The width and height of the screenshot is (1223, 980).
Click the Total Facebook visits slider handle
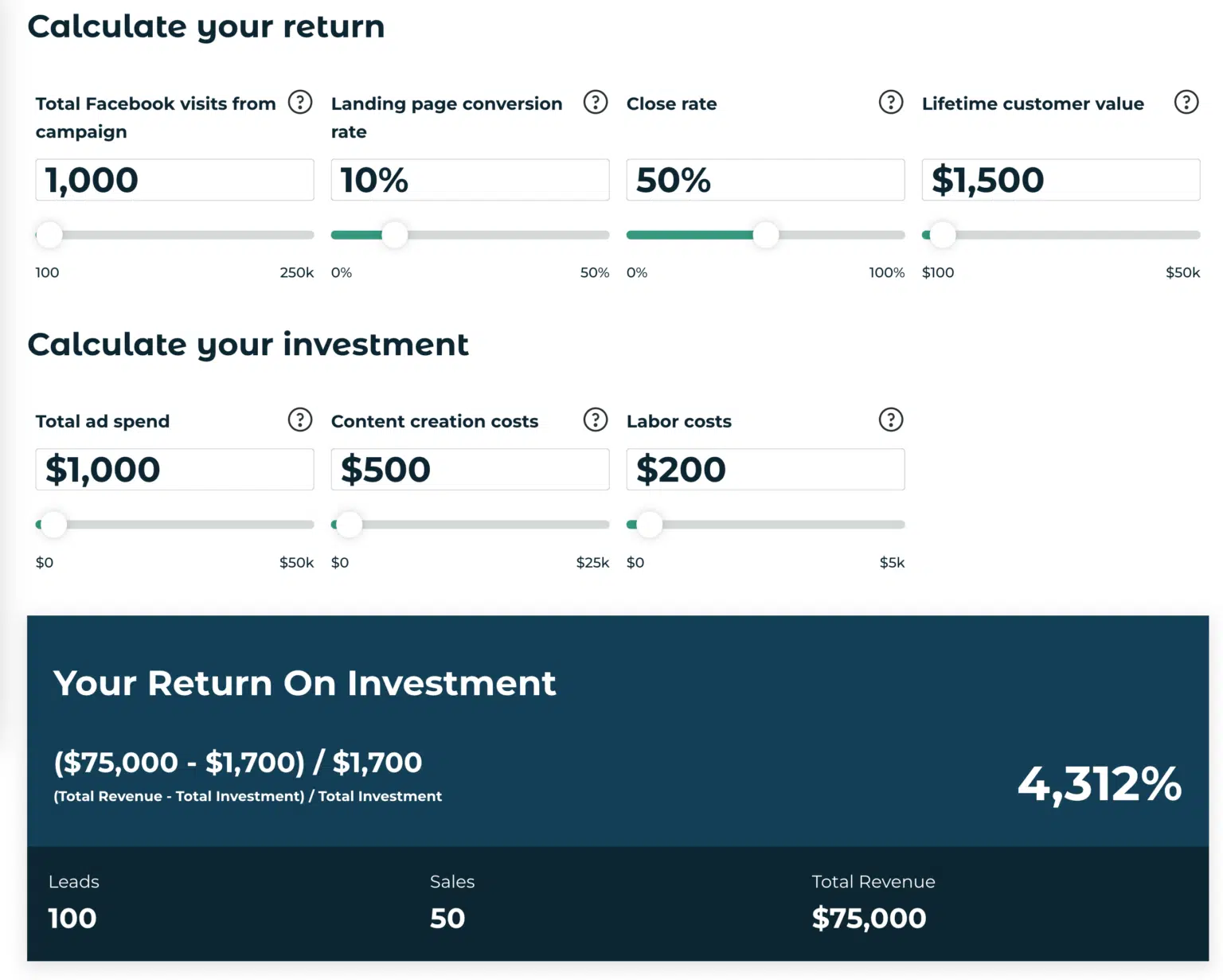click(x=49, y=235)
